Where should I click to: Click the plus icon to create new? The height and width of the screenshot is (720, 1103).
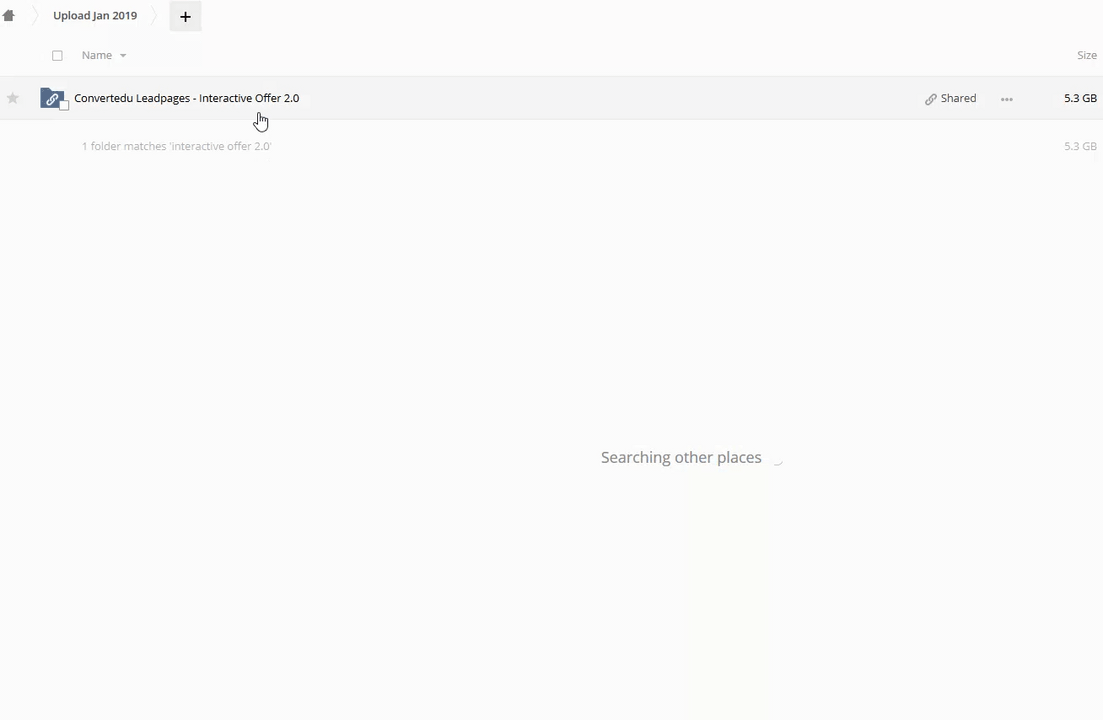185,16
